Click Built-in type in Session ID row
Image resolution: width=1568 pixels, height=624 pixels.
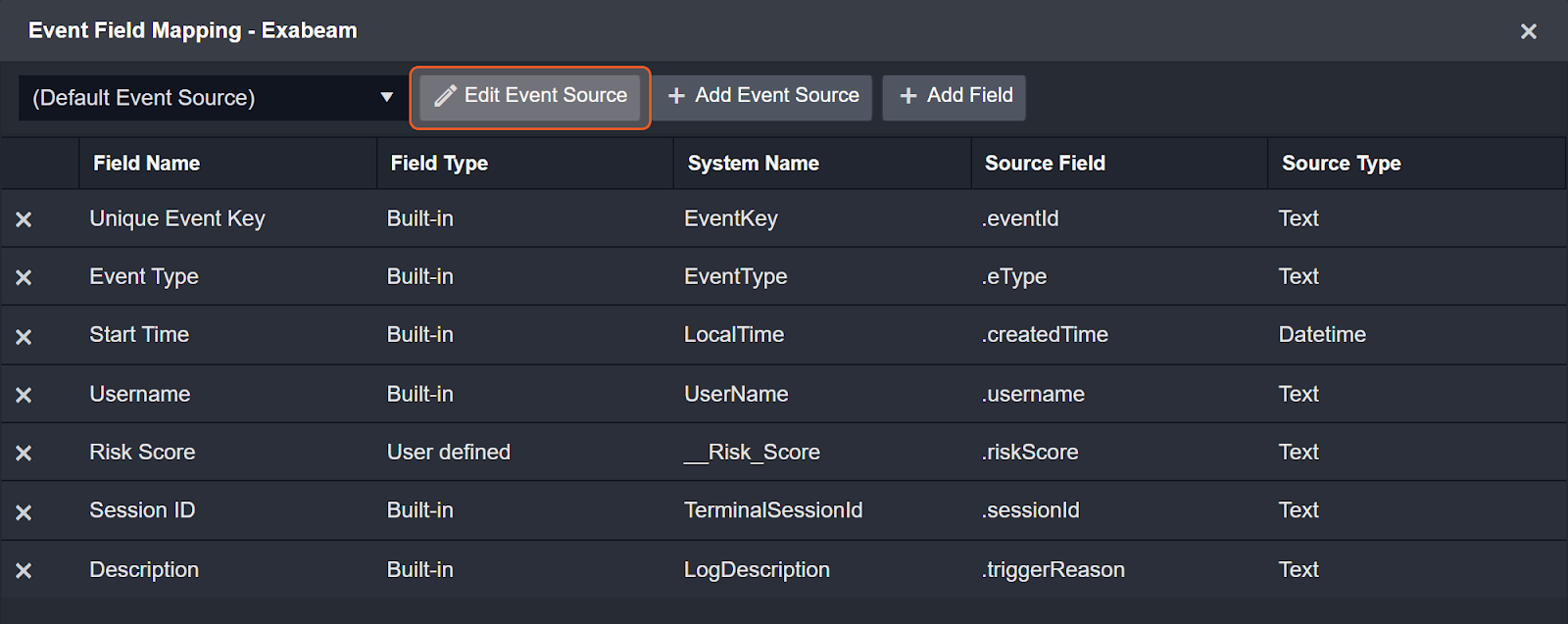(x=420, y=509)
